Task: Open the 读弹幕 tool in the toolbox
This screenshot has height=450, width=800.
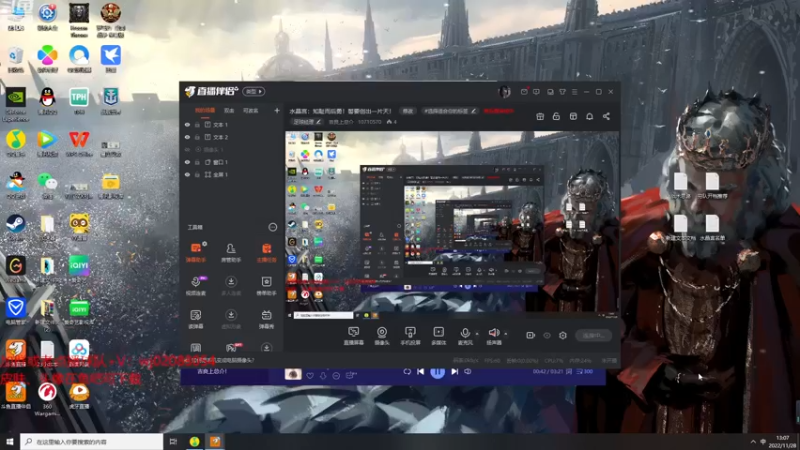Action: pyautogui.click(x=195, y=319)
